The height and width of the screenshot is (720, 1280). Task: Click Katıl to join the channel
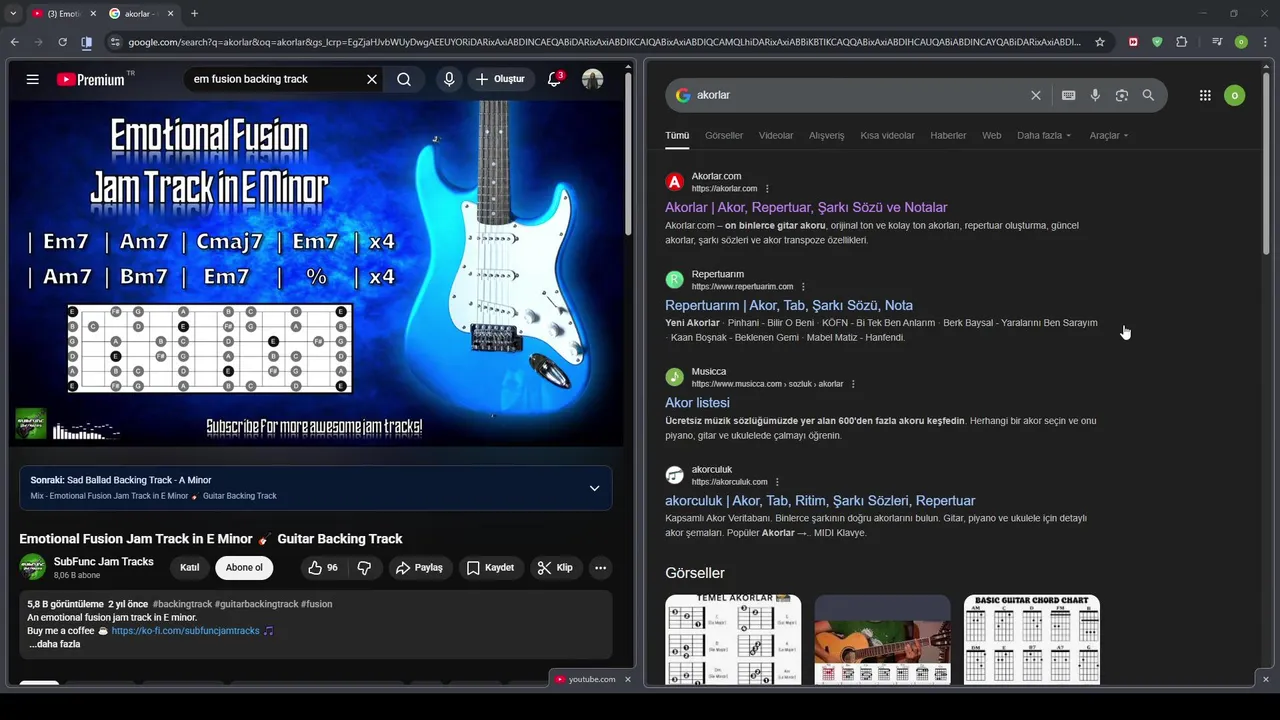click(189, 568)
